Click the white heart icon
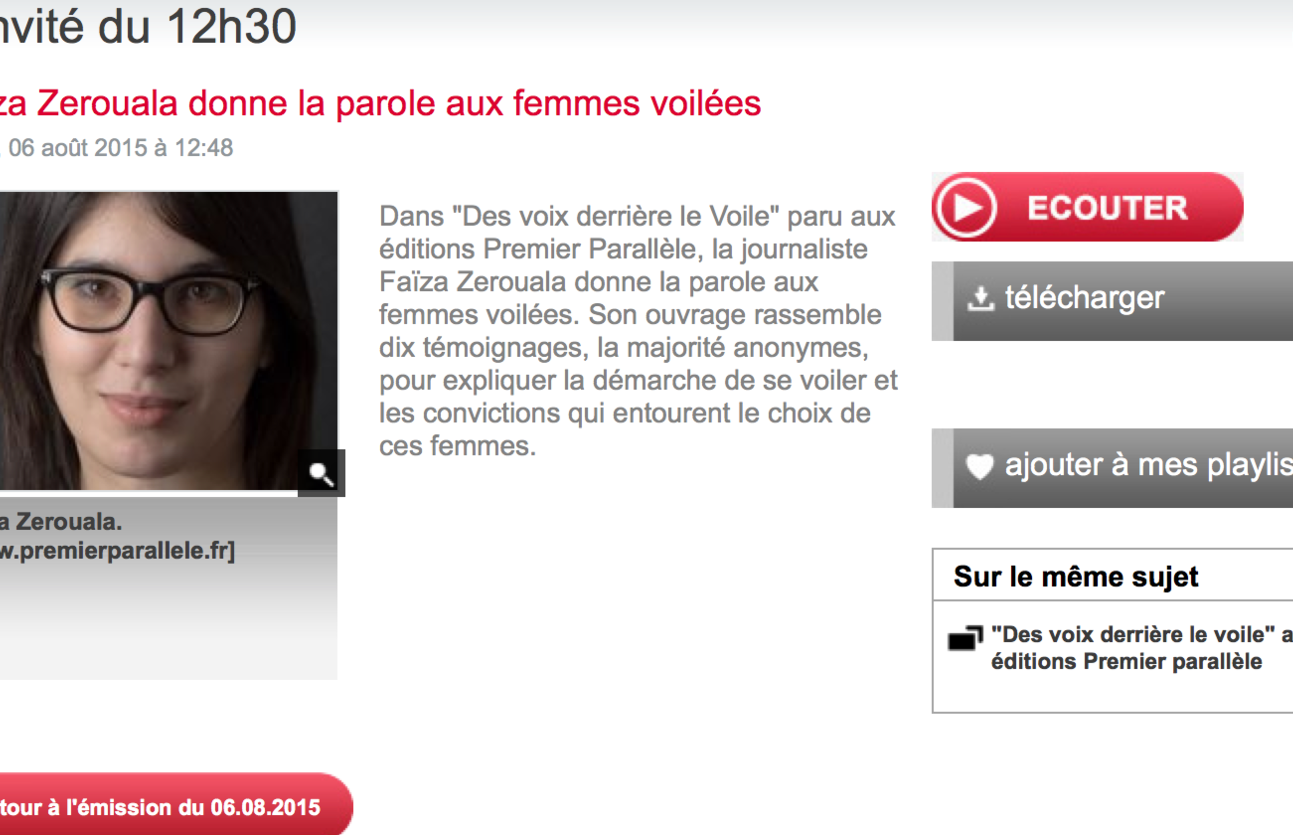This screenshot has height=835, width=1293. [982, 467]
